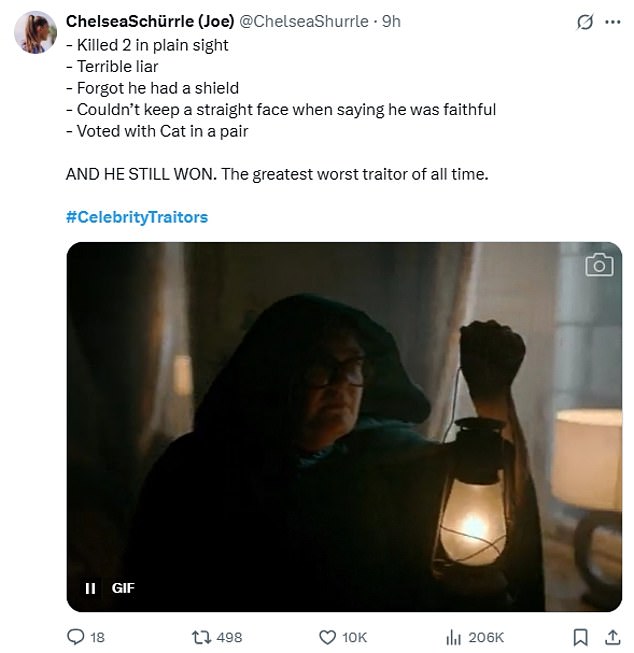
Task: Click the camera icon on the GIF
Action: [x=598, y=264]
